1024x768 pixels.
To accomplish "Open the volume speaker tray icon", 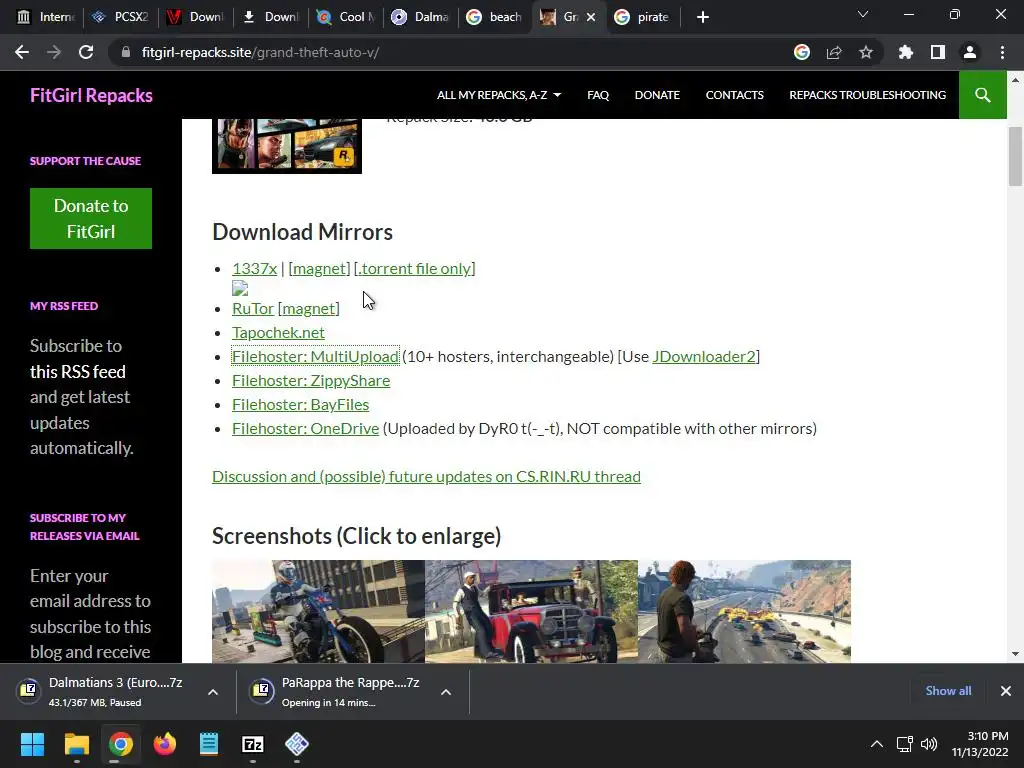I will [x=929, y=744].
